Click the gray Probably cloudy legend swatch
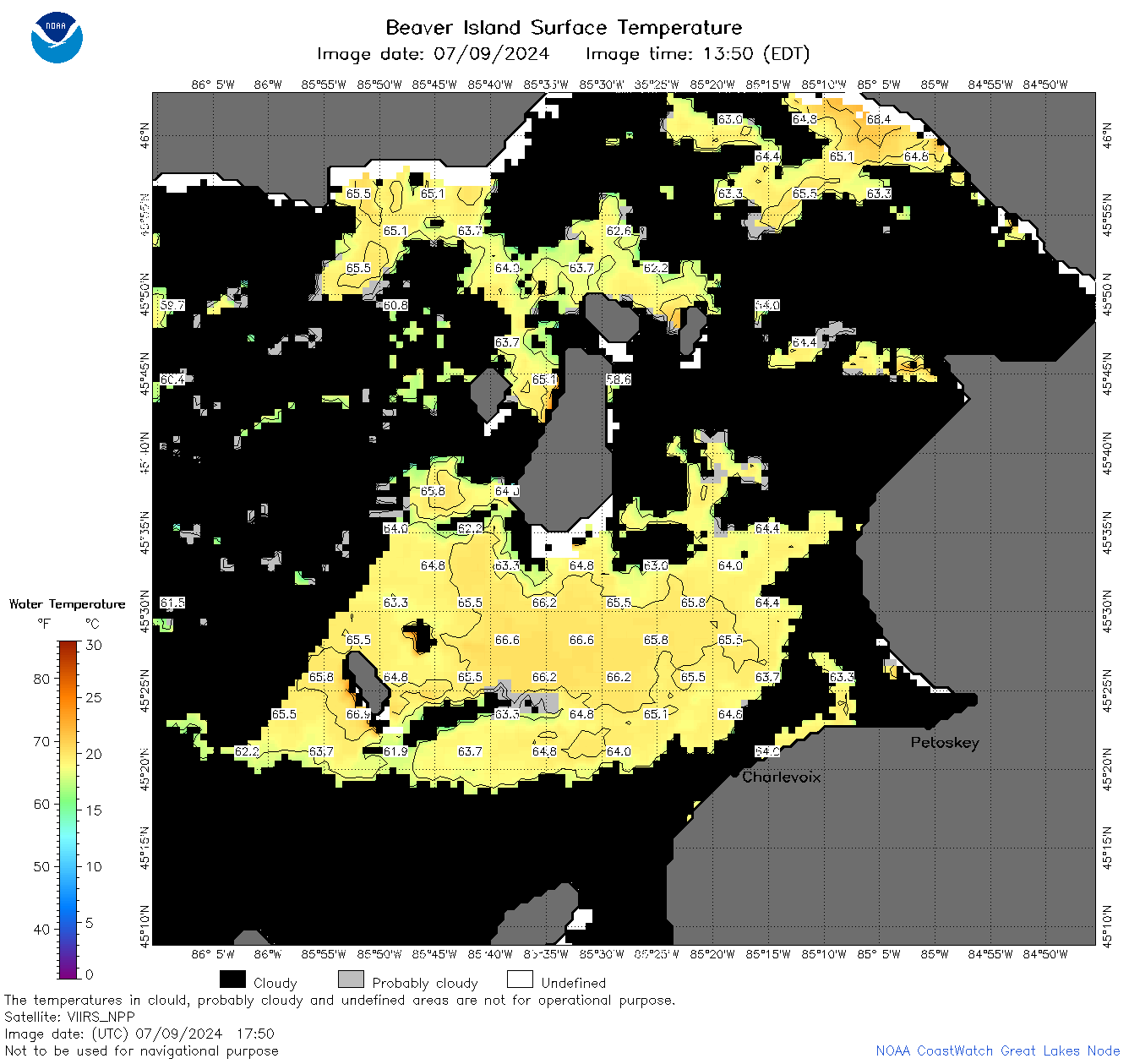 (351, 979)
